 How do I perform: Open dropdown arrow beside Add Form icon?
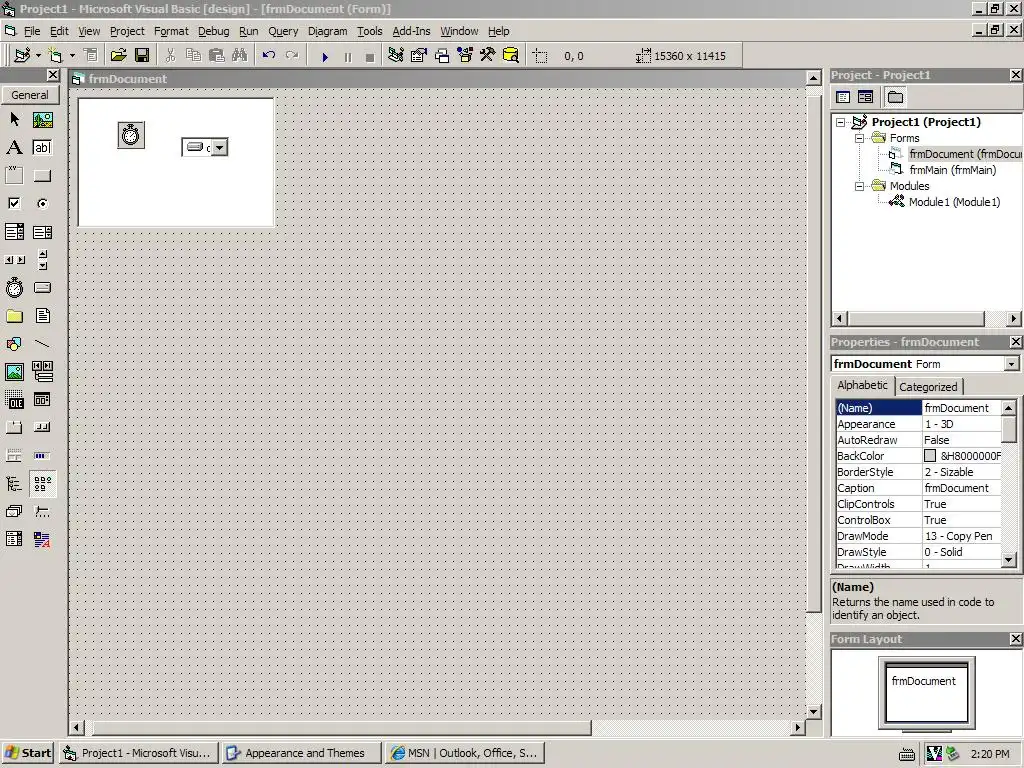click(x=72, y=56)
